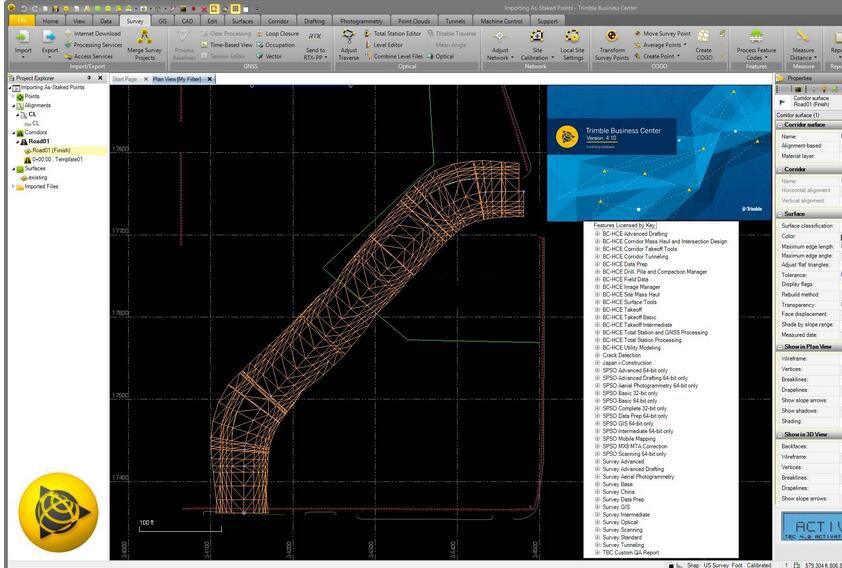The width and height of the screenshot is (842, 568).
Task: Open the File menu tab
Action: pos(22,21)
